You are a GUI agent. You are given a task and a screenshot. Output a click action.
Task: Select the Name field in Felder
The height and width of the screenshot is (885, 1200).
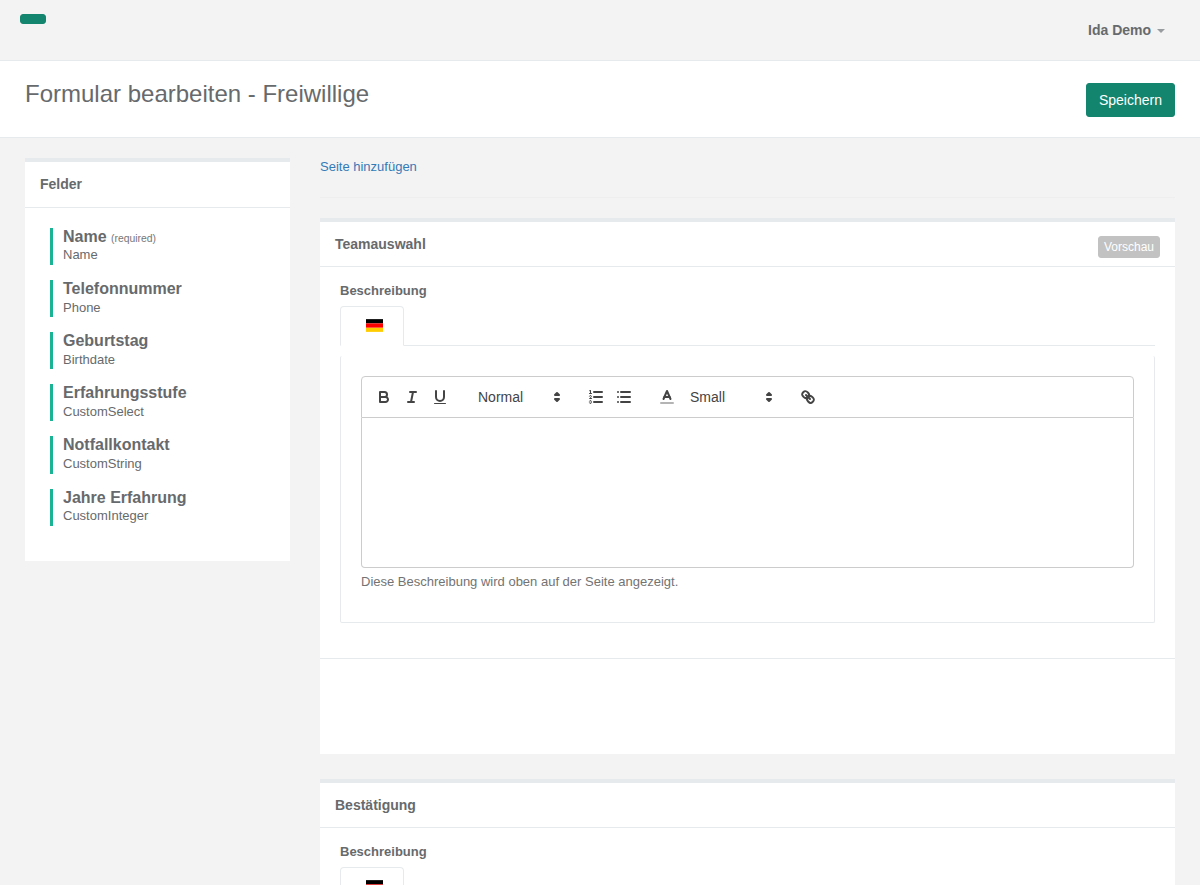coord(160,245)
